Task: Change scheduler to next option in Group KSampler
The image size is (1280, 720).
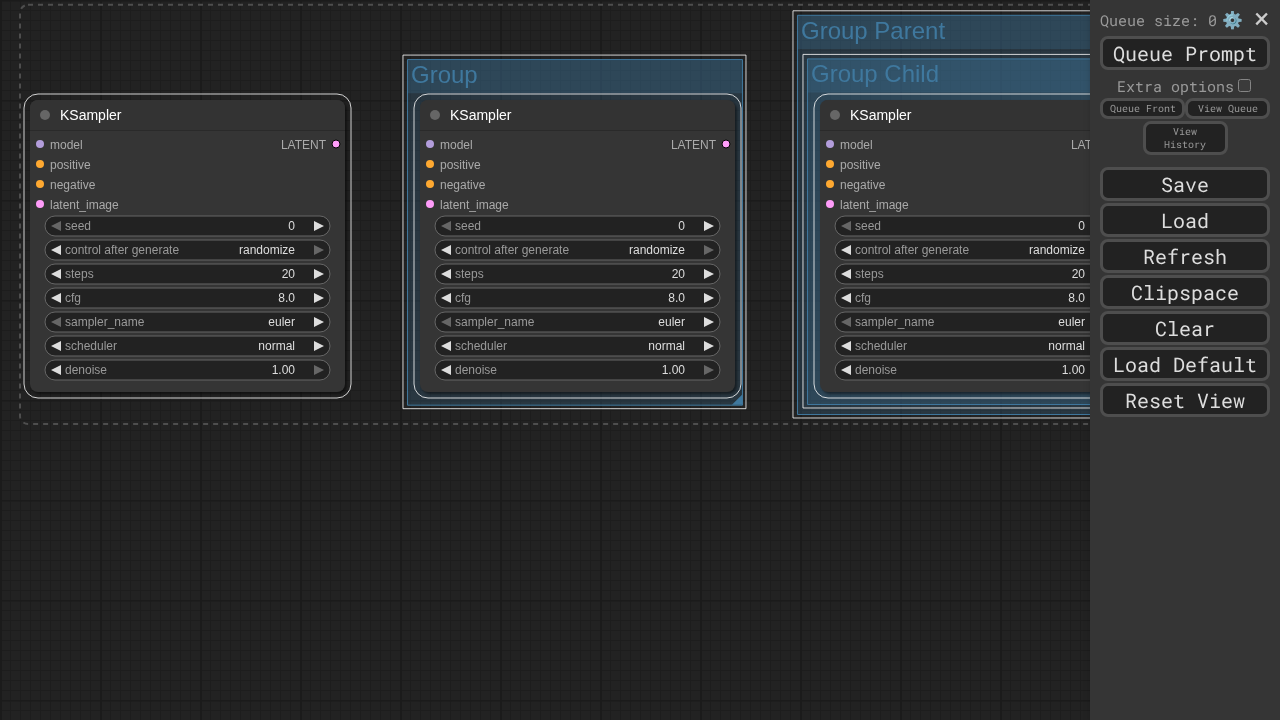Action: (x=708, y=346)
